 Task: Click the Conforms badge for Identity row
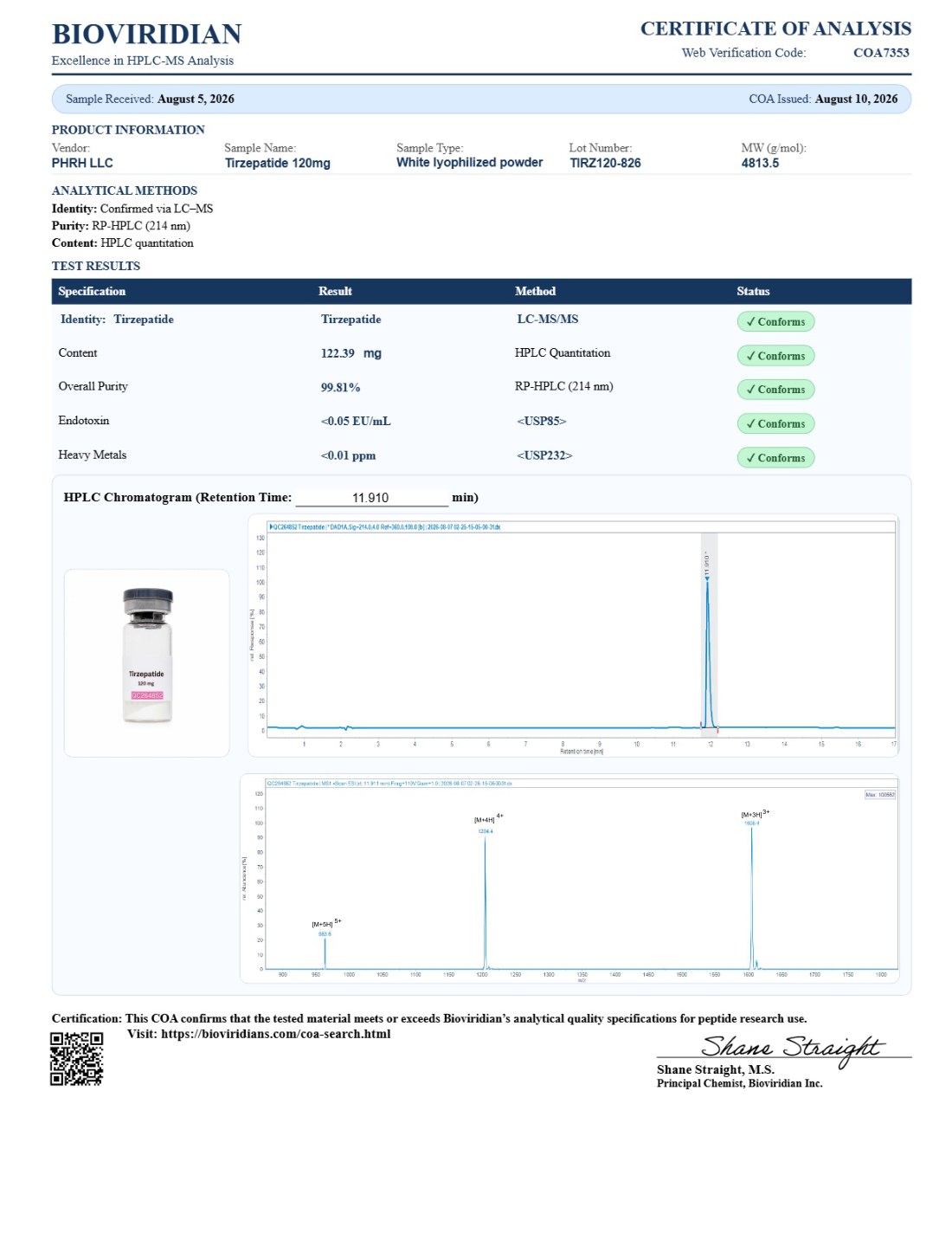[x=775, y=322]
